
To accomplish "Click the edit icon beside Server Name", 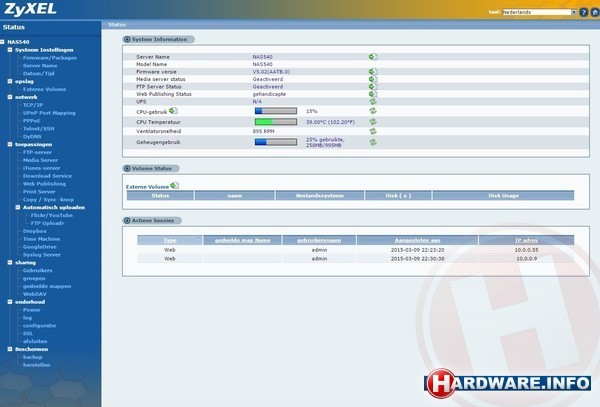I will [x=372, y=57].
